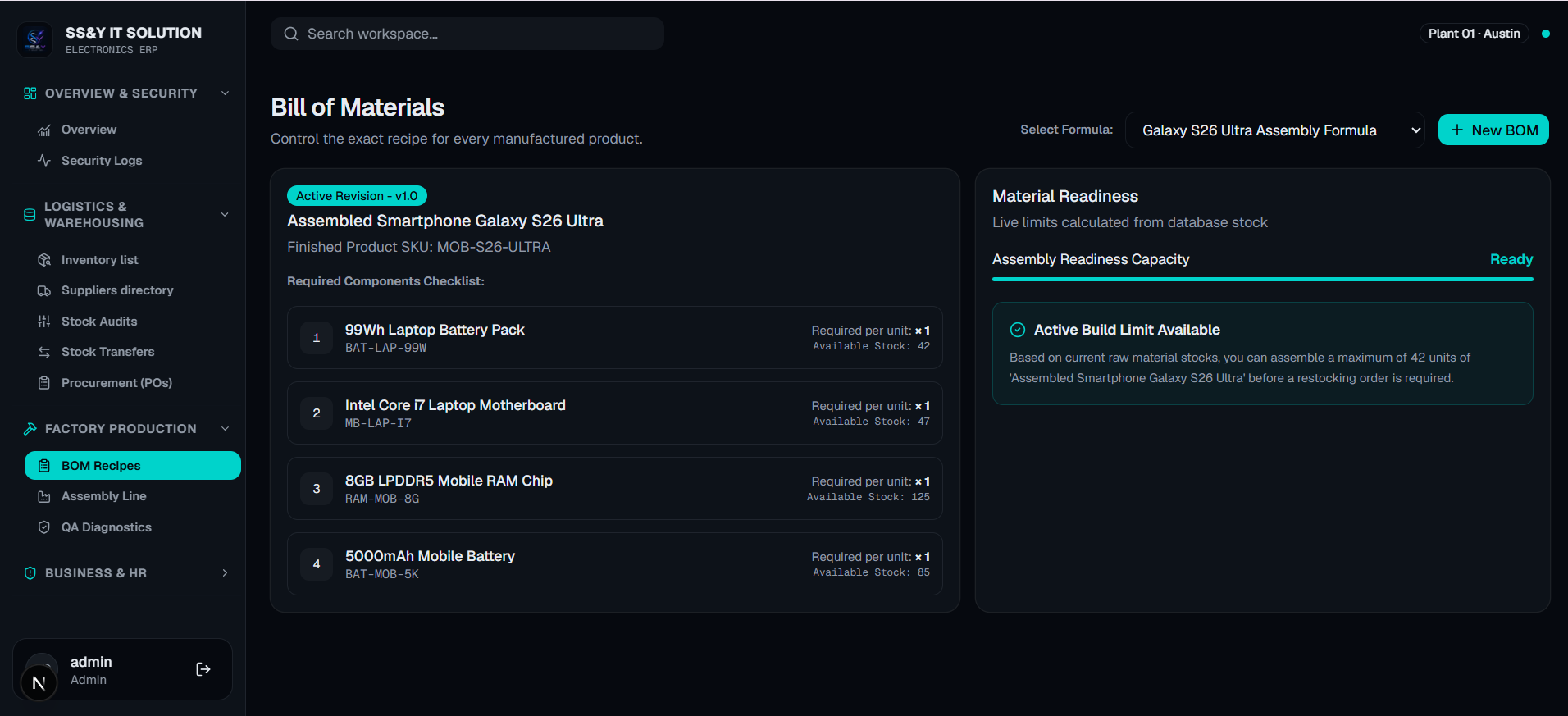The image size is (1568, 716).
Task: Click "Available Stock: 85" value
Action: 872,572
